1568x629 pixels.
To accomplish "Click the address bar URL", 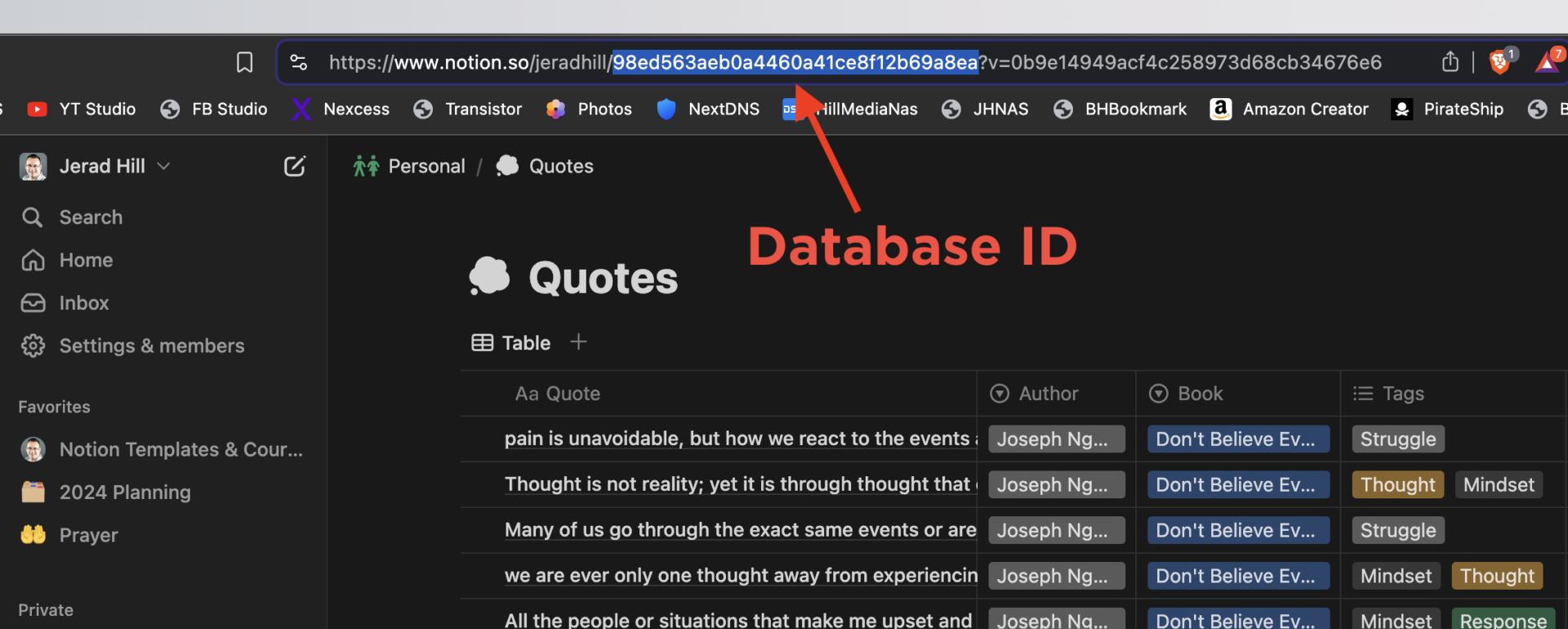I will click(x=855, y=62).
